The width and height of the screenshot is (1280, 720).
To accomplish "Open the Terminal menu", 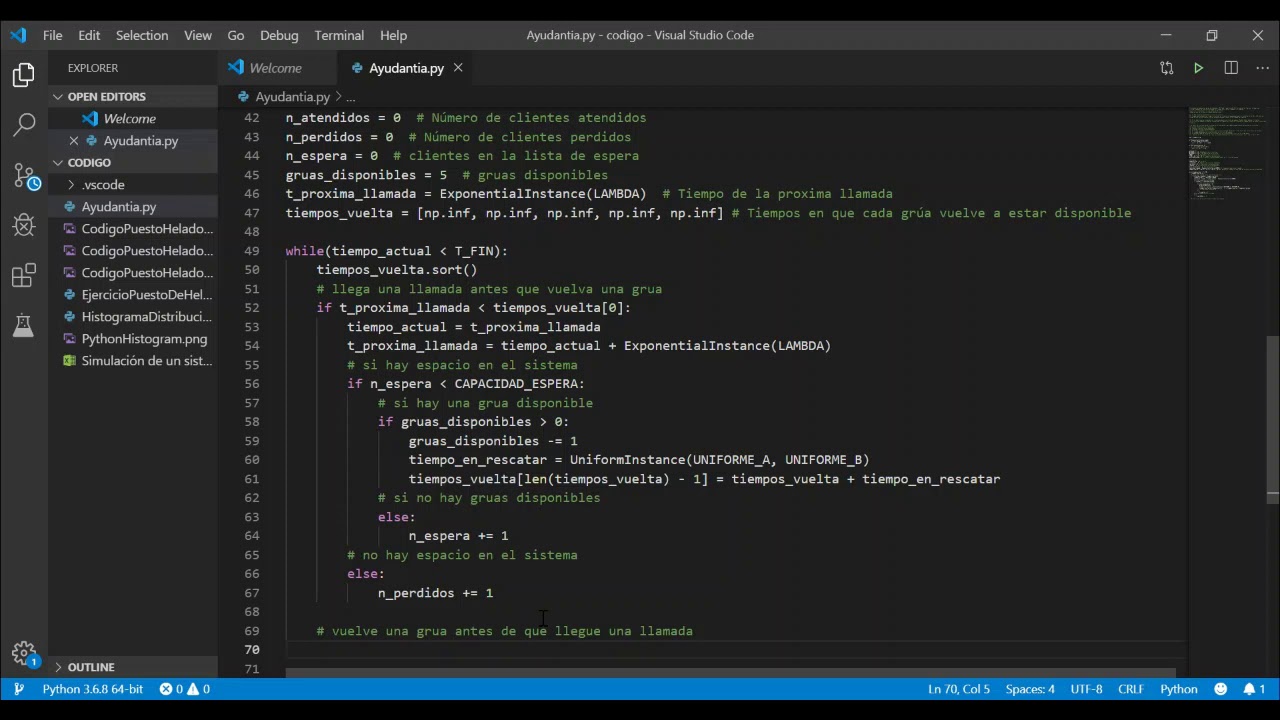I will (339, 35).
